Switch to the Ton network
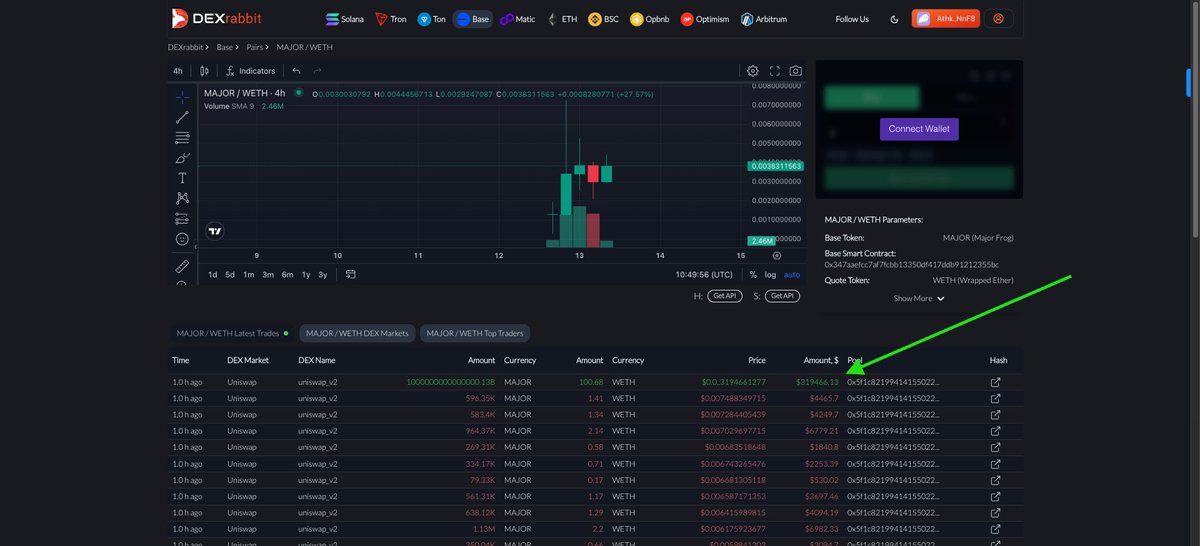 (433, 19)
